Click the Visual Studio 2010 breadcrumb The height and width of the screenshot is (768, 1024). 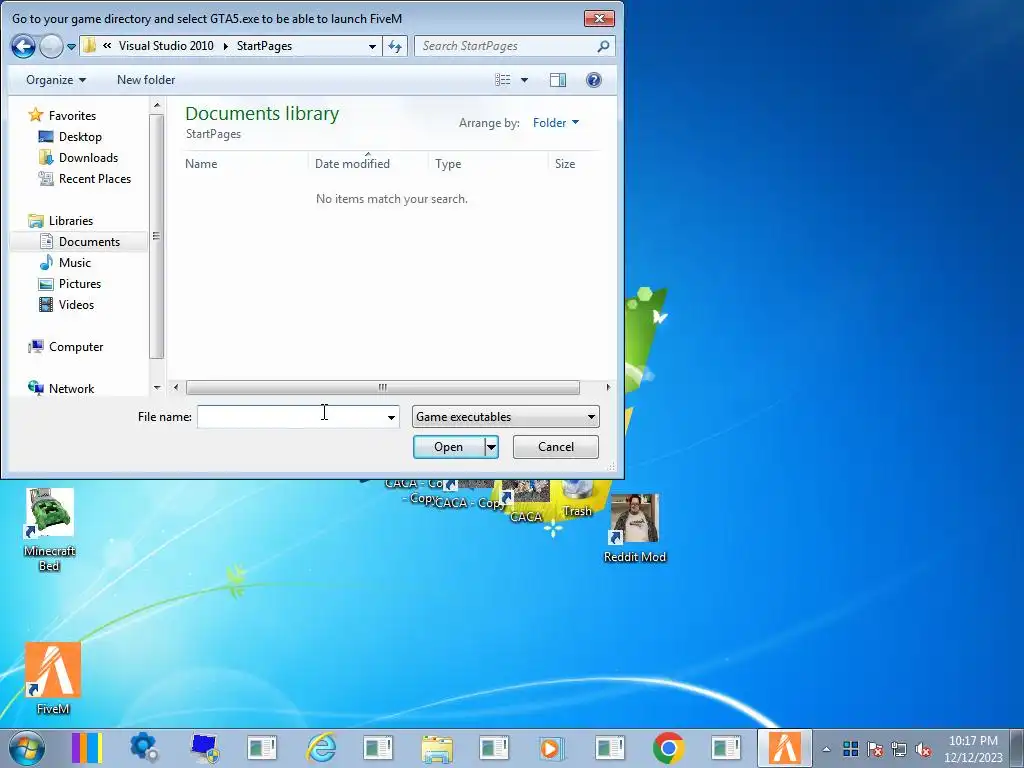[x=166, y=46]
